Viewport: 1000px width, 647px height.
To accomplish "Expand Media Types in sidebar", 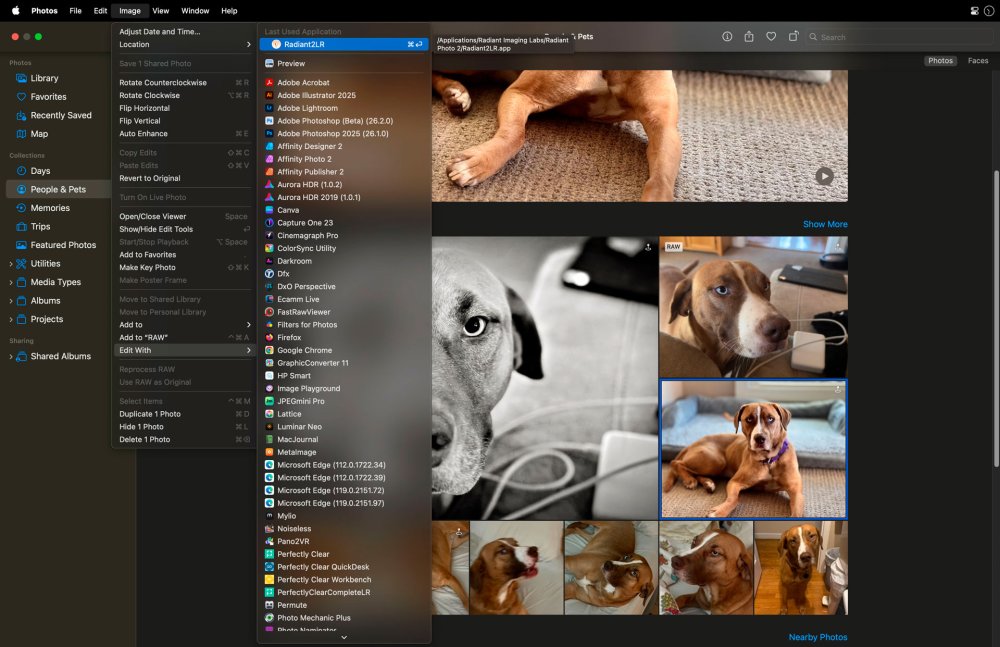I will coord(11,282).
